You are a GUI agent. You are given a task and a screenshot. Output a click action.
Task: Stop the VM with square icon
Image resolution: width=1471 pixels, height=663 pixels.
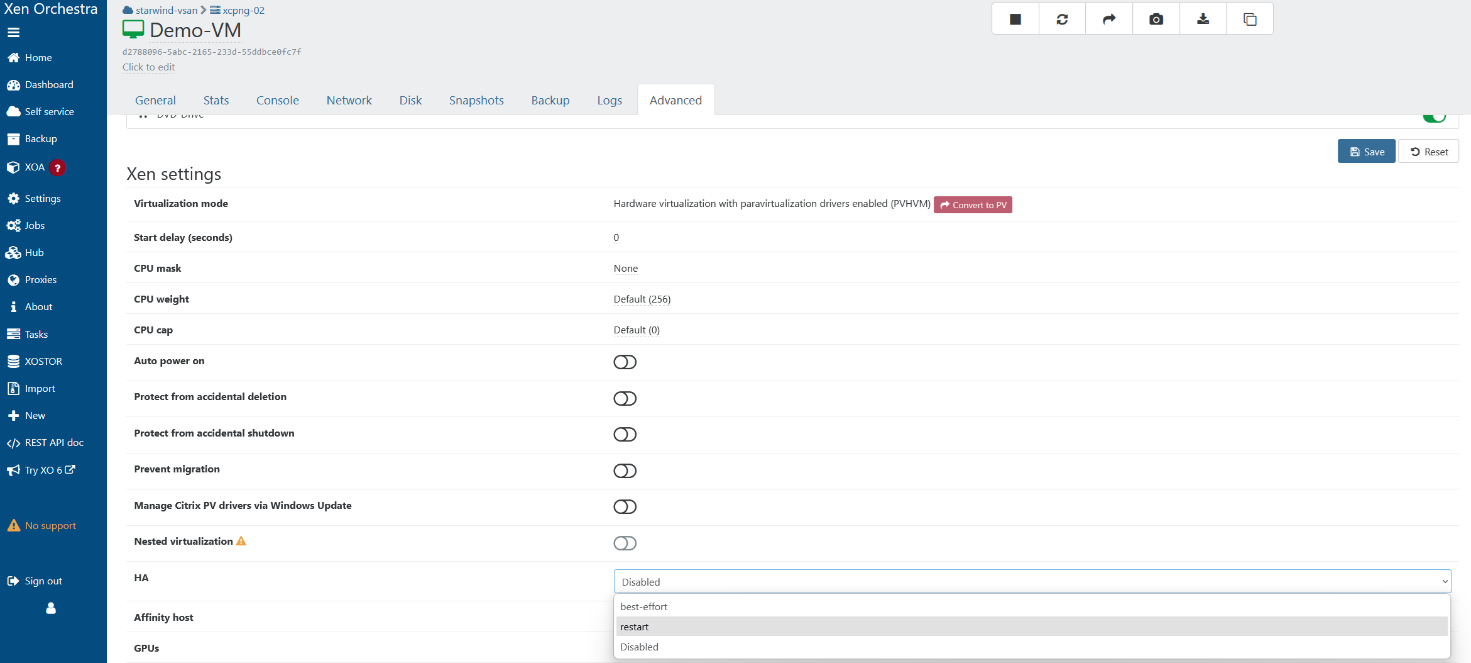click(1015, 19)
